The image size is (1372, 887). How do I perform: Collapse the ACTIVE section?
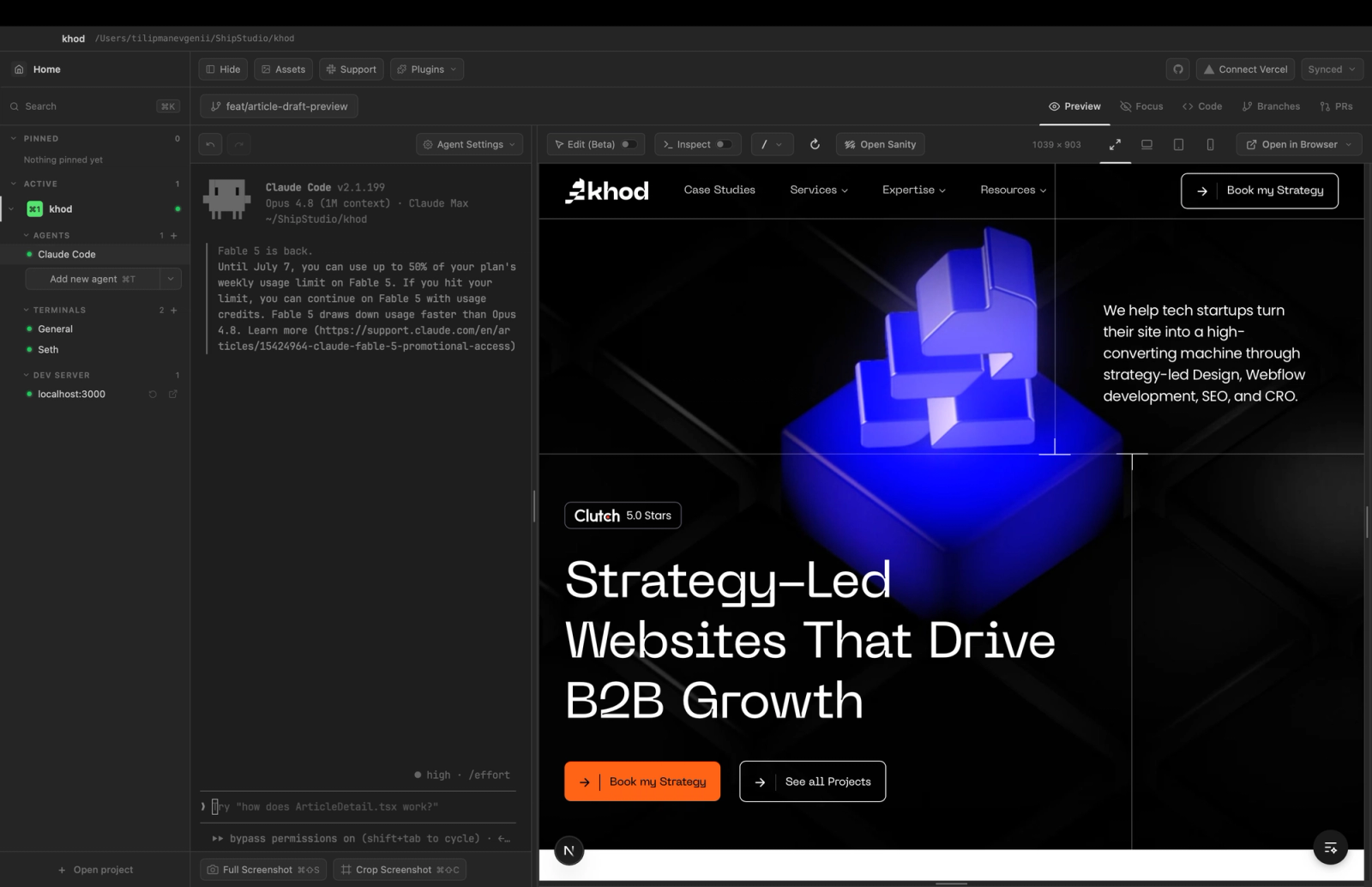tap(14, 184)
